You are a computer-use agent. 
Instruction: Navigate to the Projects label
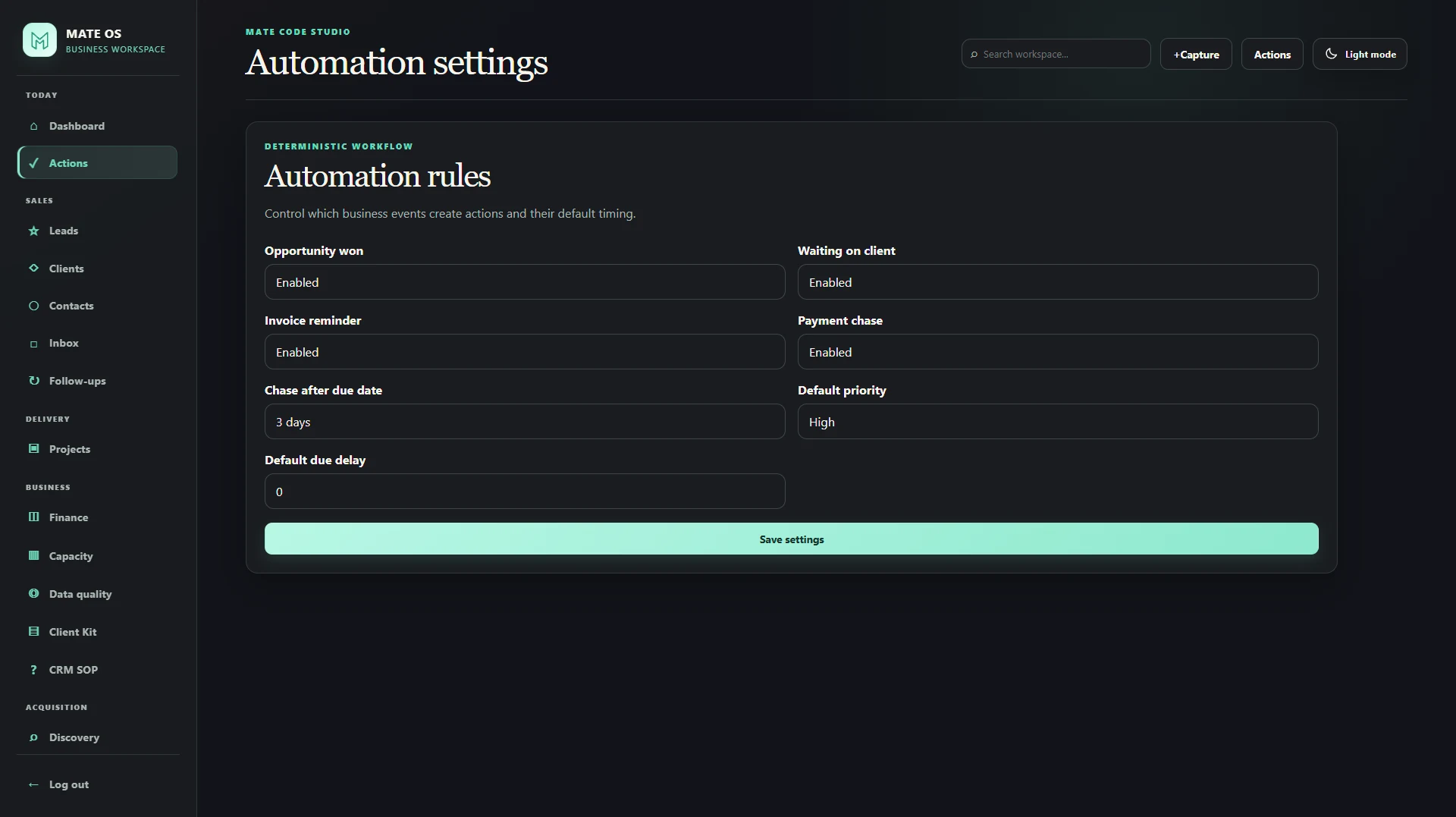coord(70,449)
